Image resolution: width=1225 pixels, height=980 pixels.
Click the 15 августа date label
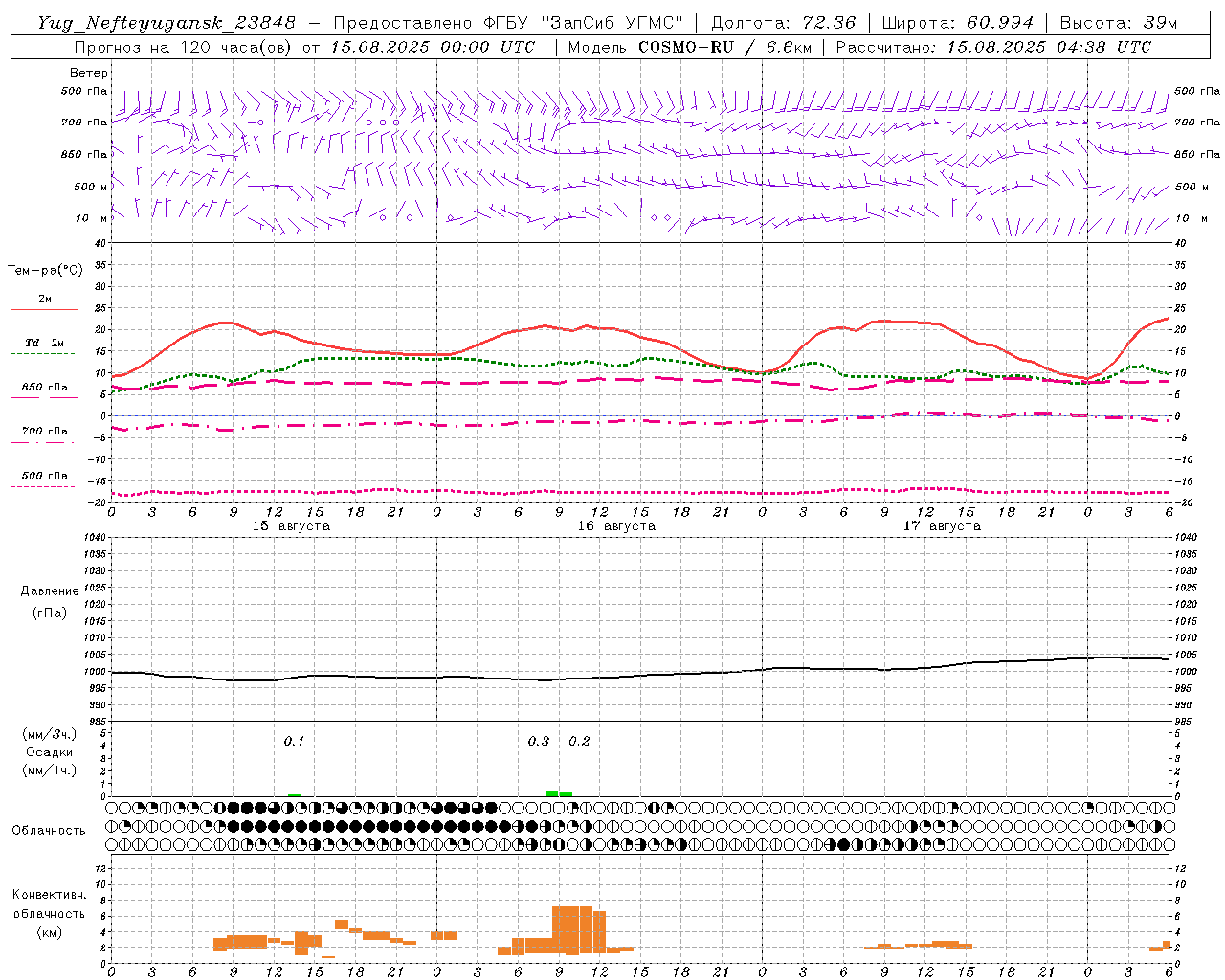[x=291, y=526]
